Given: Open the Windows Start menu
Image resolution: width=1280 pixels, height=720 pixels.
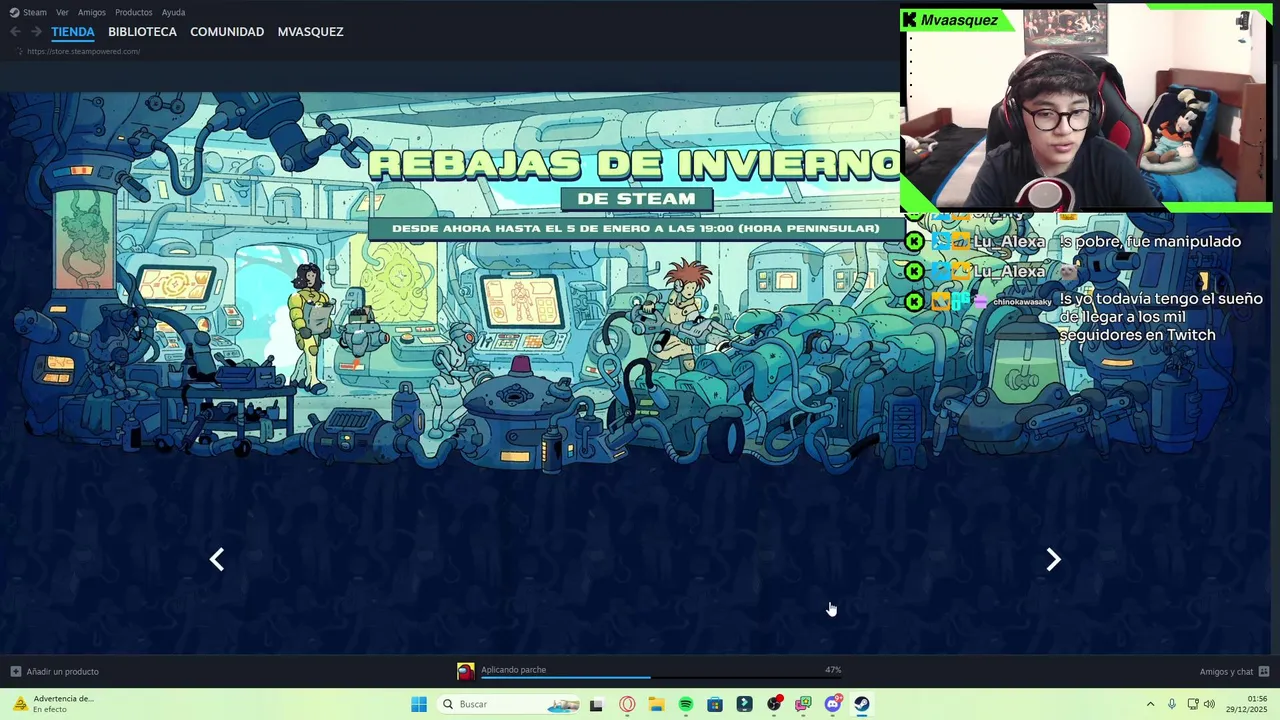Looking at the screenshot, I should pyautogui.click(x=419, y=704).
